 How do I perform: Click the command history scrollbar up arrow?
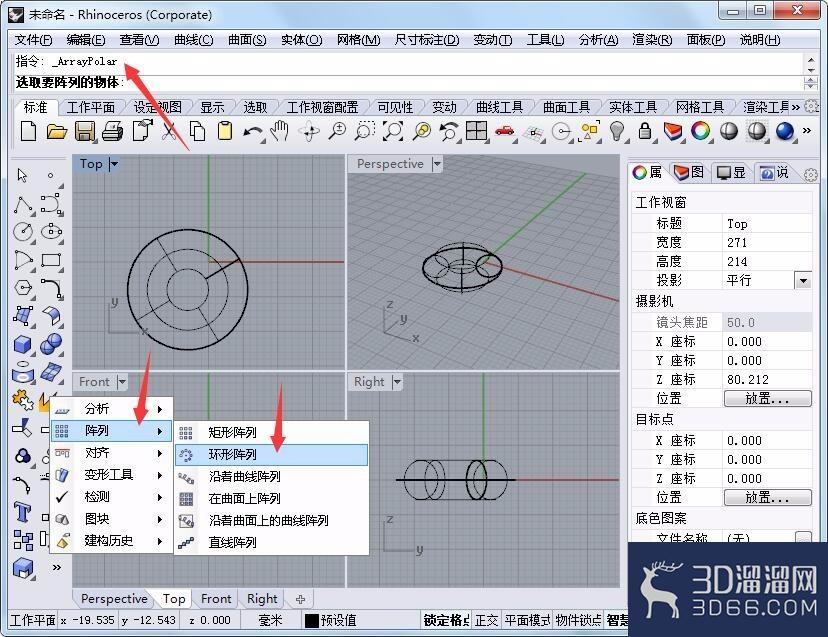coord(811,59)
